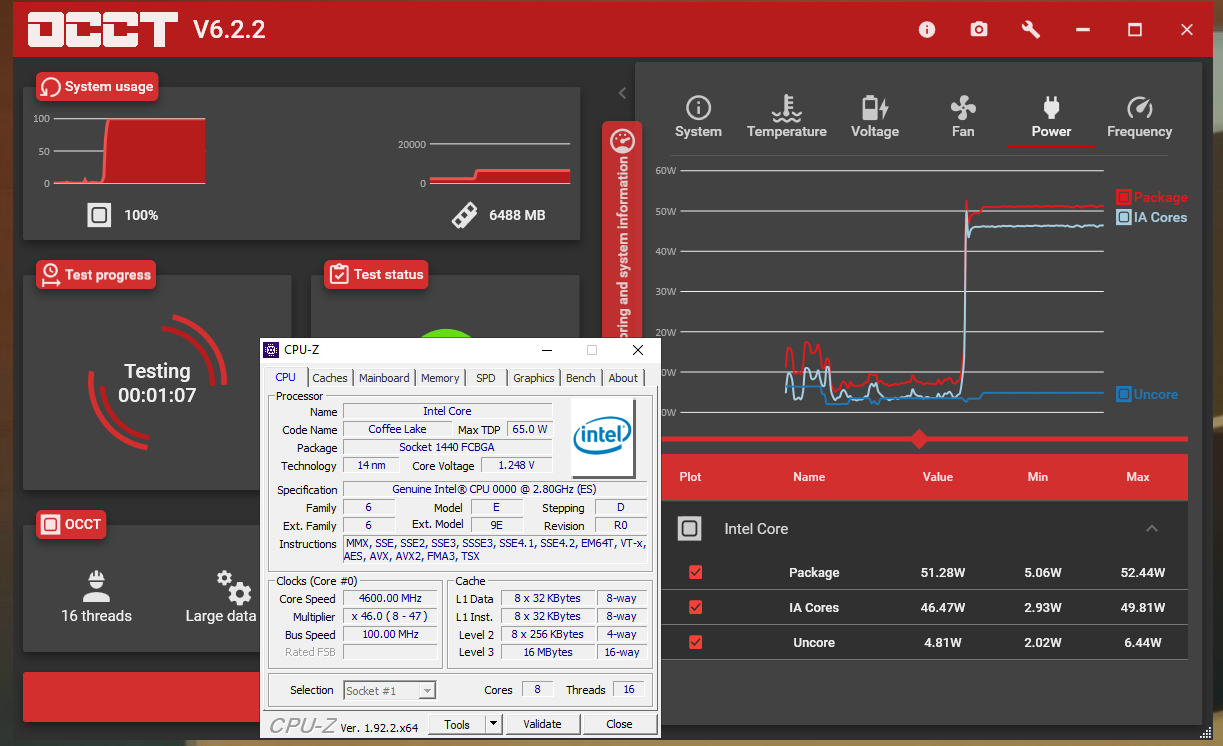Screen dimensions: 1223x746
Task: Click the Test status clipboard icon
Action: click(x=338, y=274)
